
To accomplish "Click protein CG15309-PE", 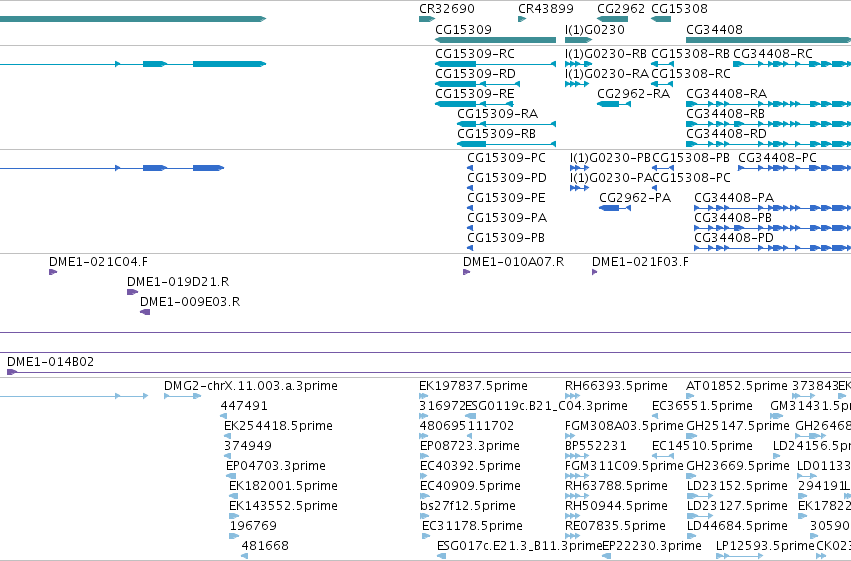I will (x=470, y=208).
